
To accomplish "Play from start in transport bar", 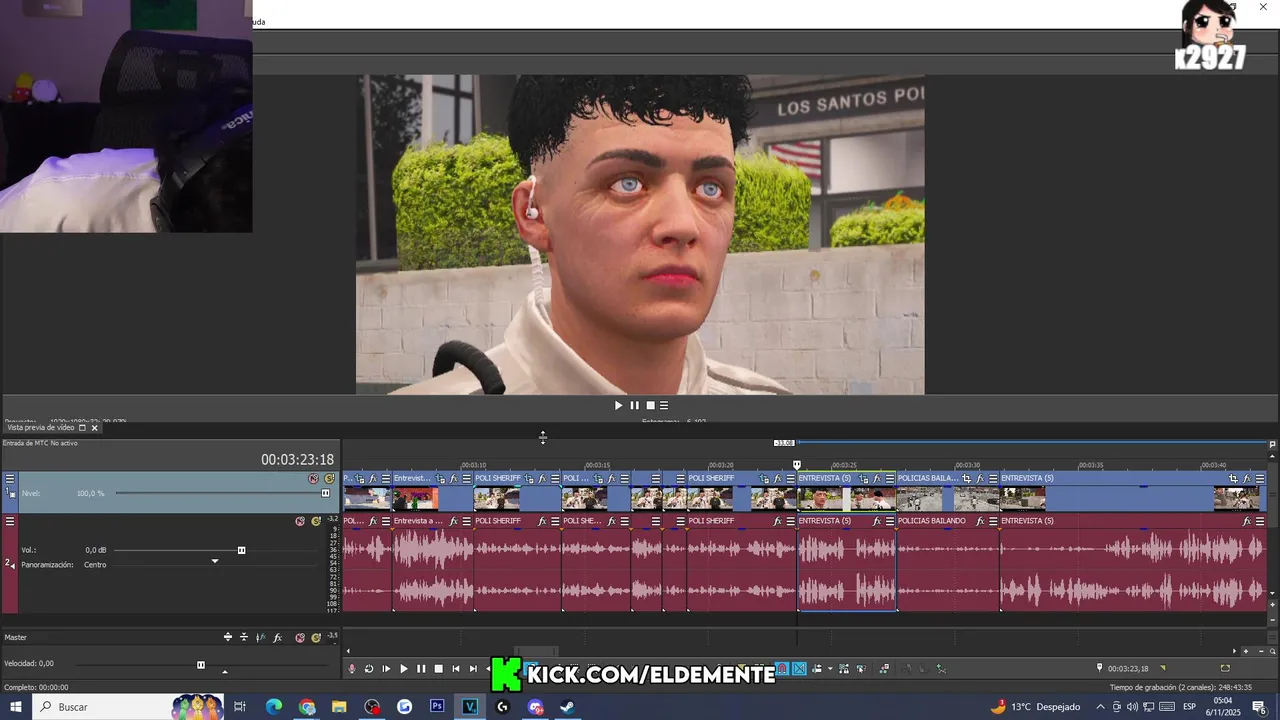I will 386,669.
